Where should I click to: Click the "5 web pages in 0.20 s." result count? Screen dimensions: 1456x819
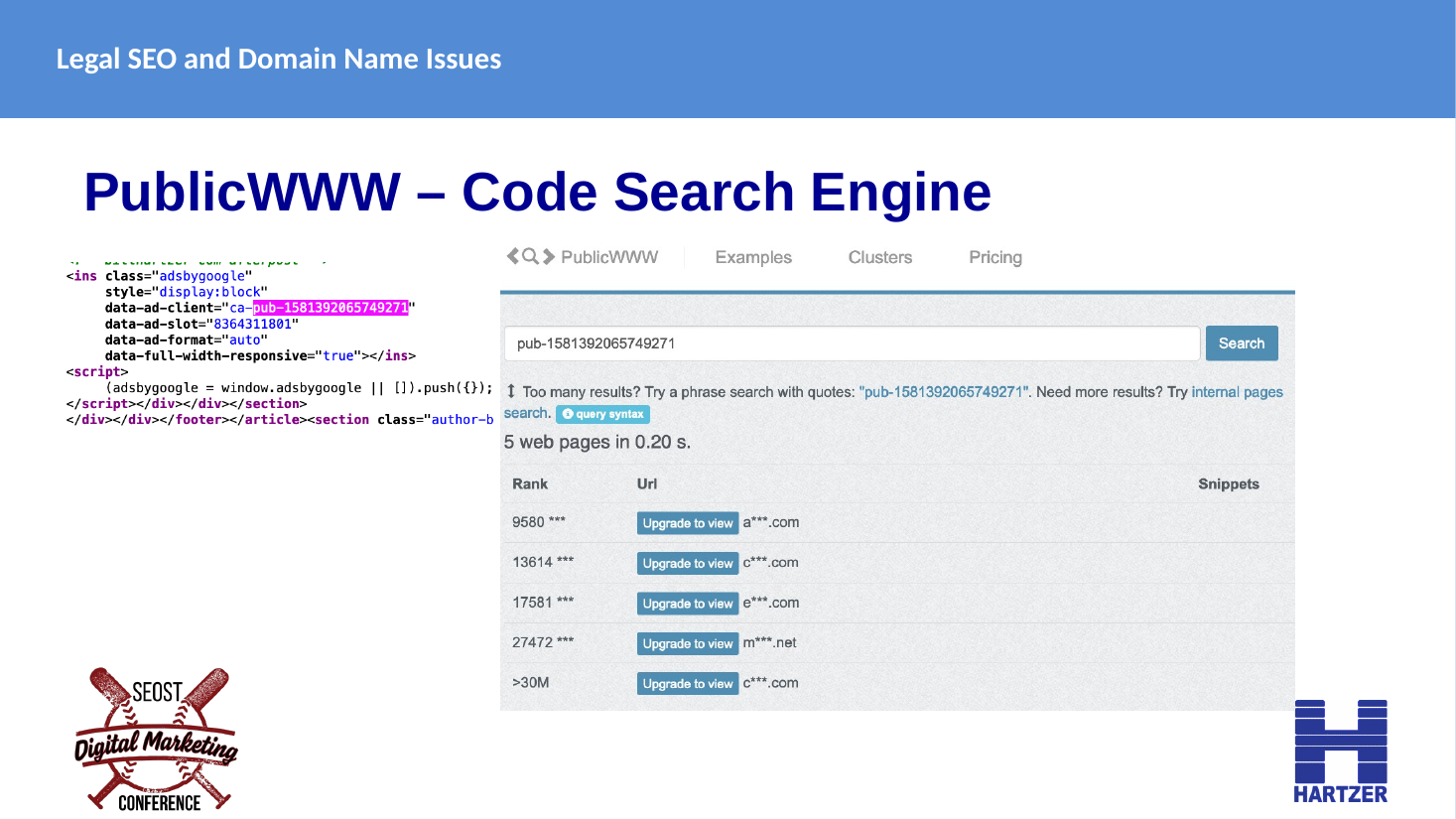[597, 442]
